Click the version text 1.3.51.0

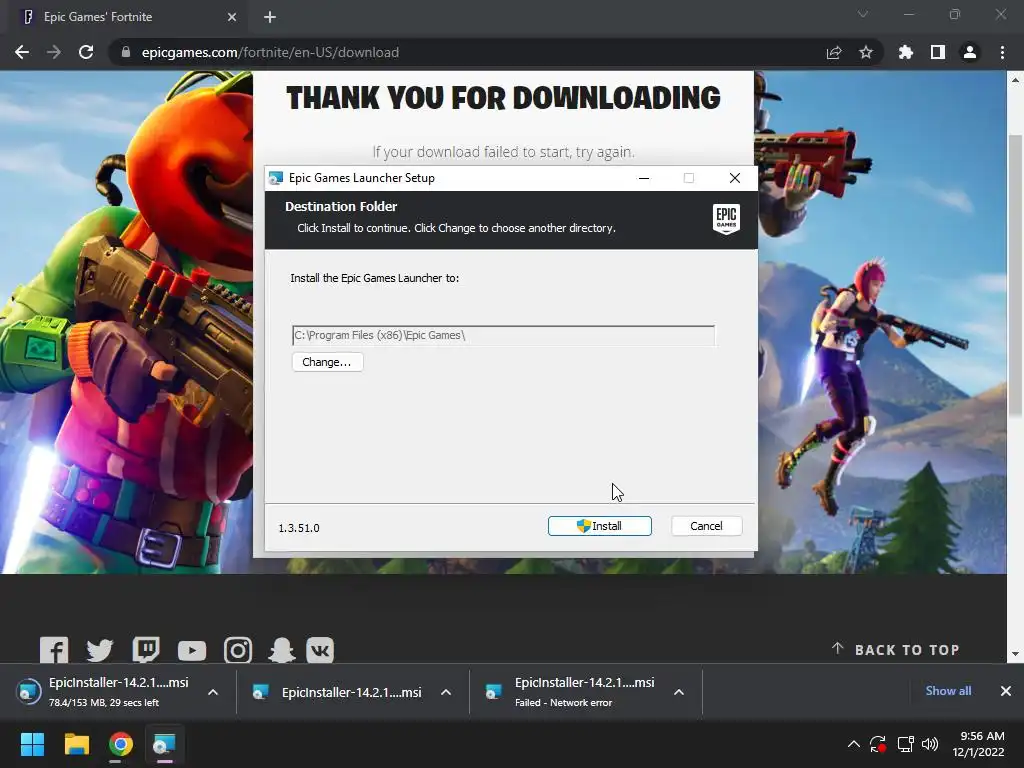299,528
